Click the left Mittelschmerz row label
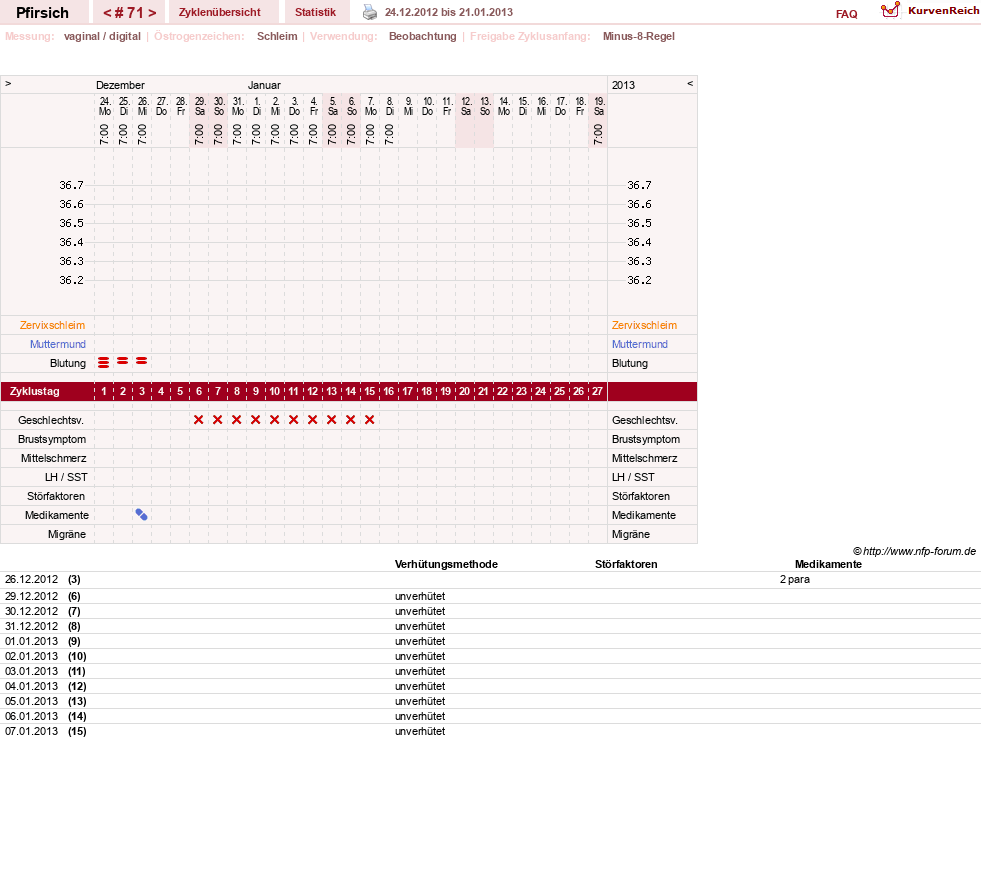Viewport: 981px width, 883px height. (x=53, y=458)
